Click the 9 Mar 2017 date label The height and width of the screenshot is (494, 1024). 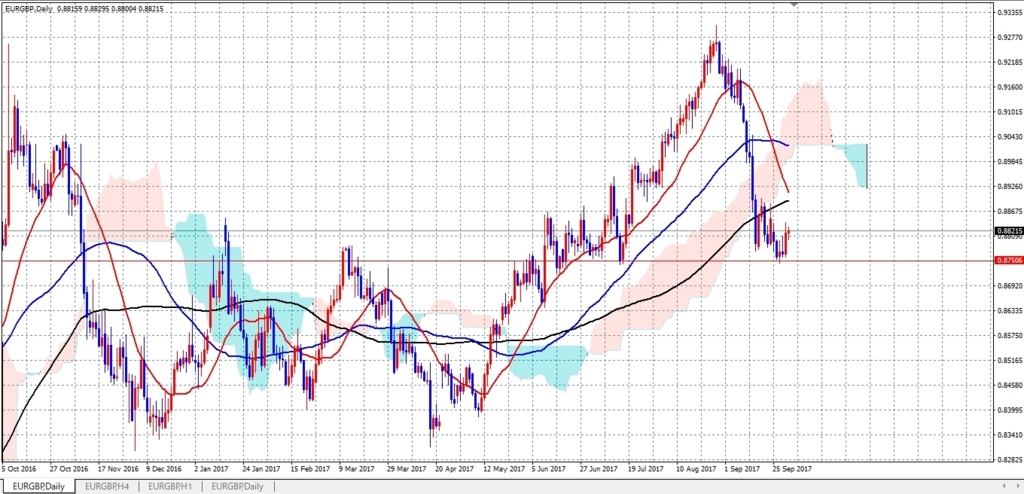357,469
